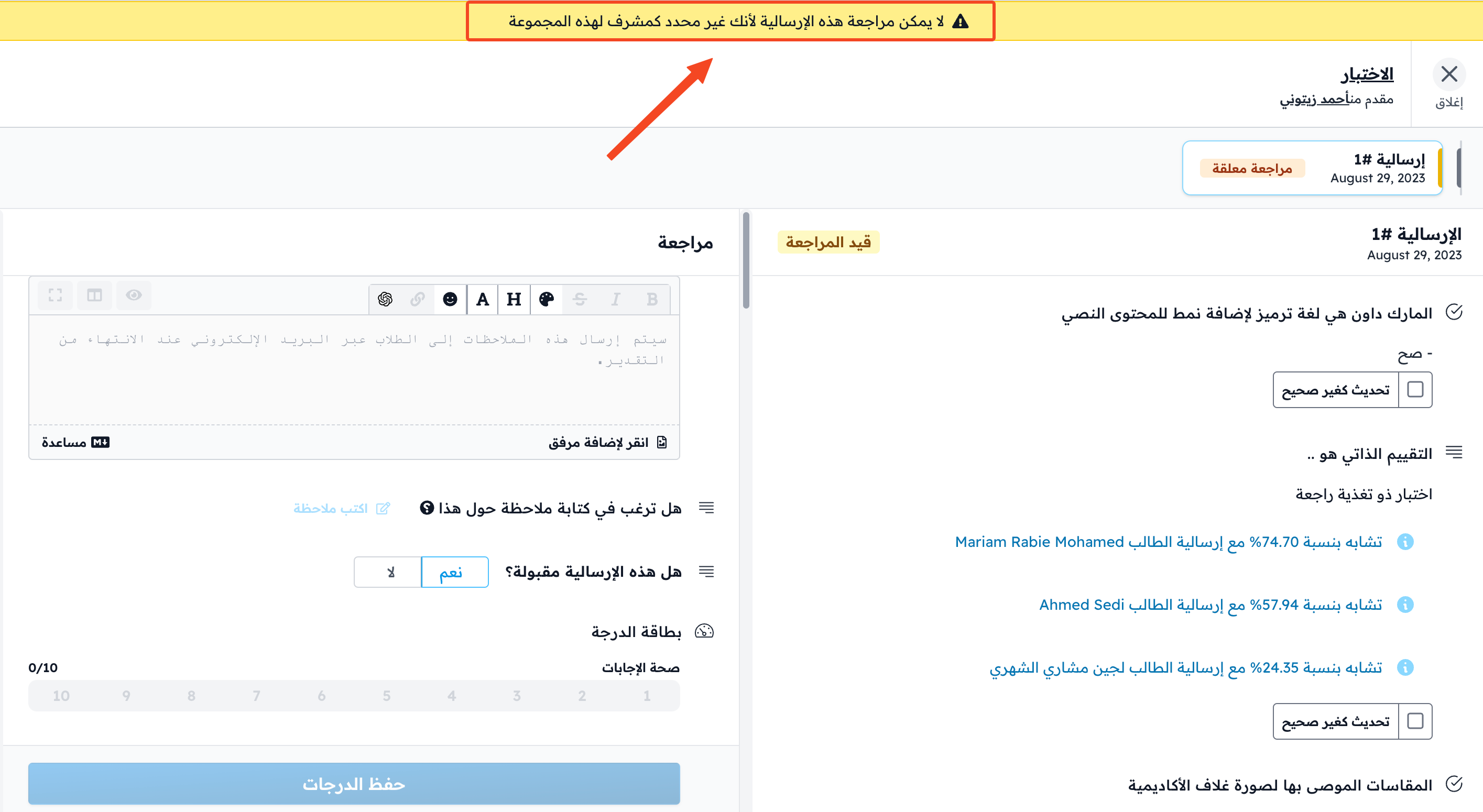The height and width of the screenshot is (812, 1483).
Task: Click حفظ الدرجات button
Action: 354,784
